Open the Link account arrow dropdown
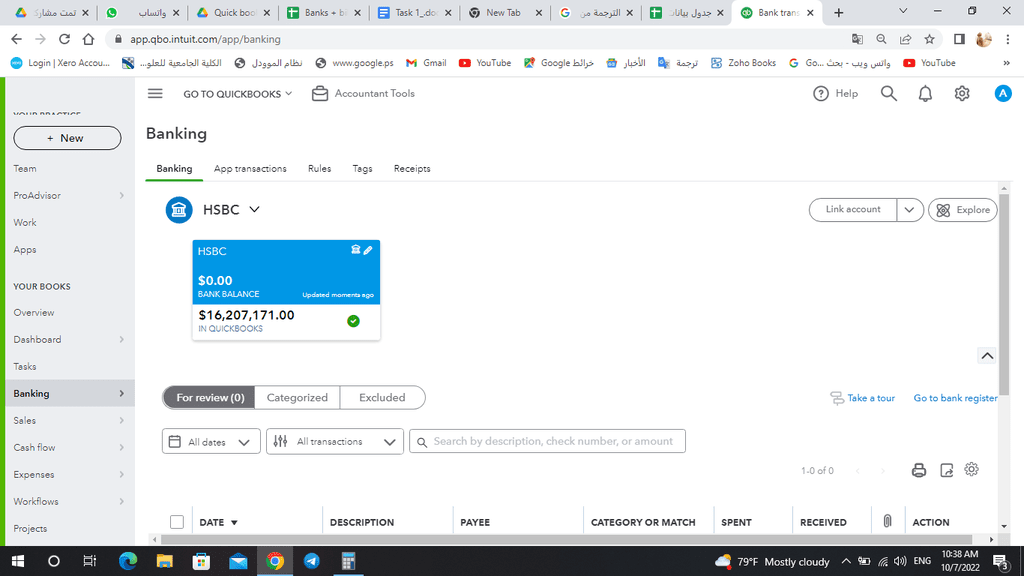The height and width of the screenshot is (576, 1024). (909, 210)
